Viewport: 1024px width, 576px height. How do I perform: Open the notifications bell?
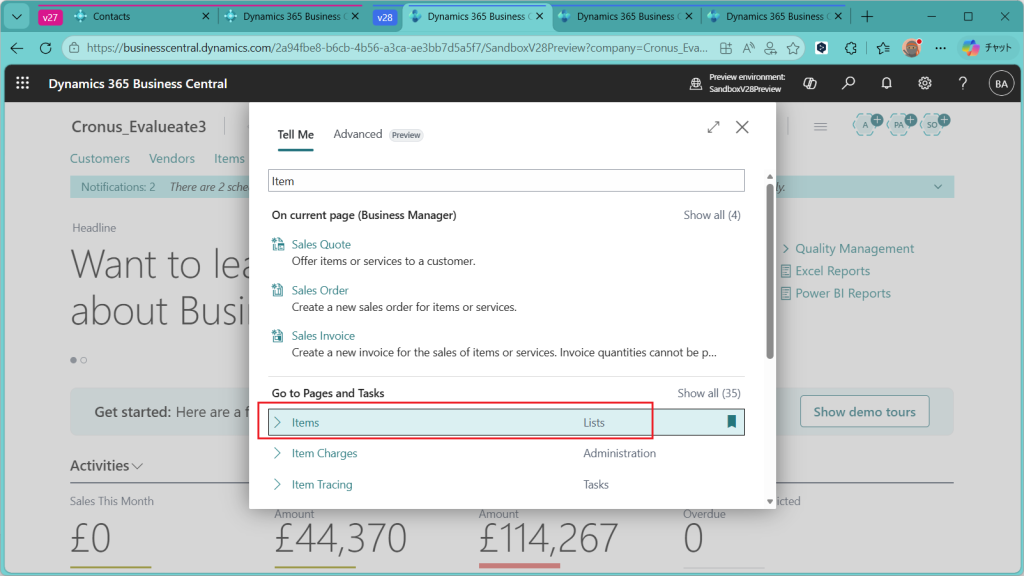pos(886,84)
